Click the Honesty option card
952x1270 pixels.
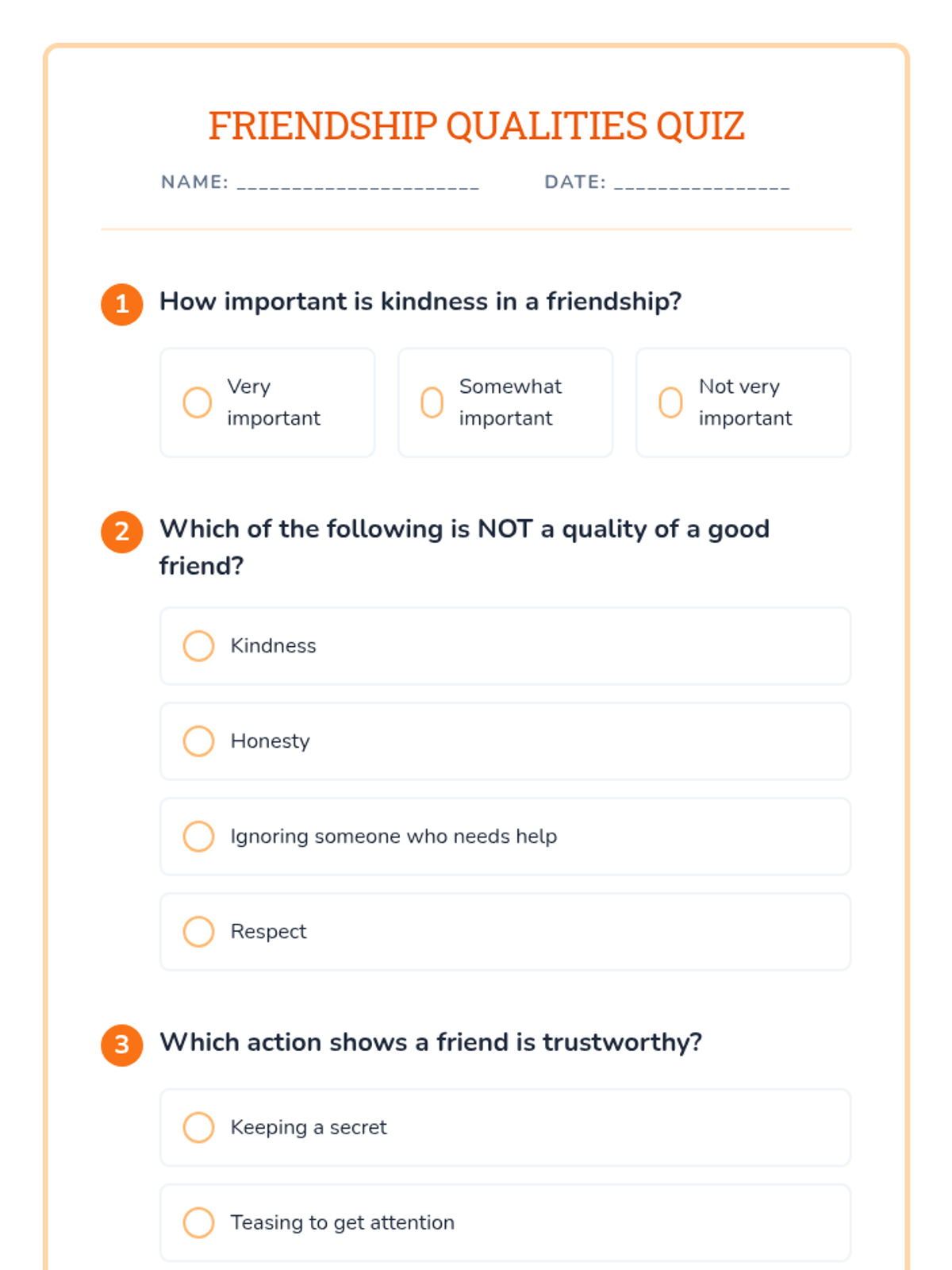[x=505, y=741]
